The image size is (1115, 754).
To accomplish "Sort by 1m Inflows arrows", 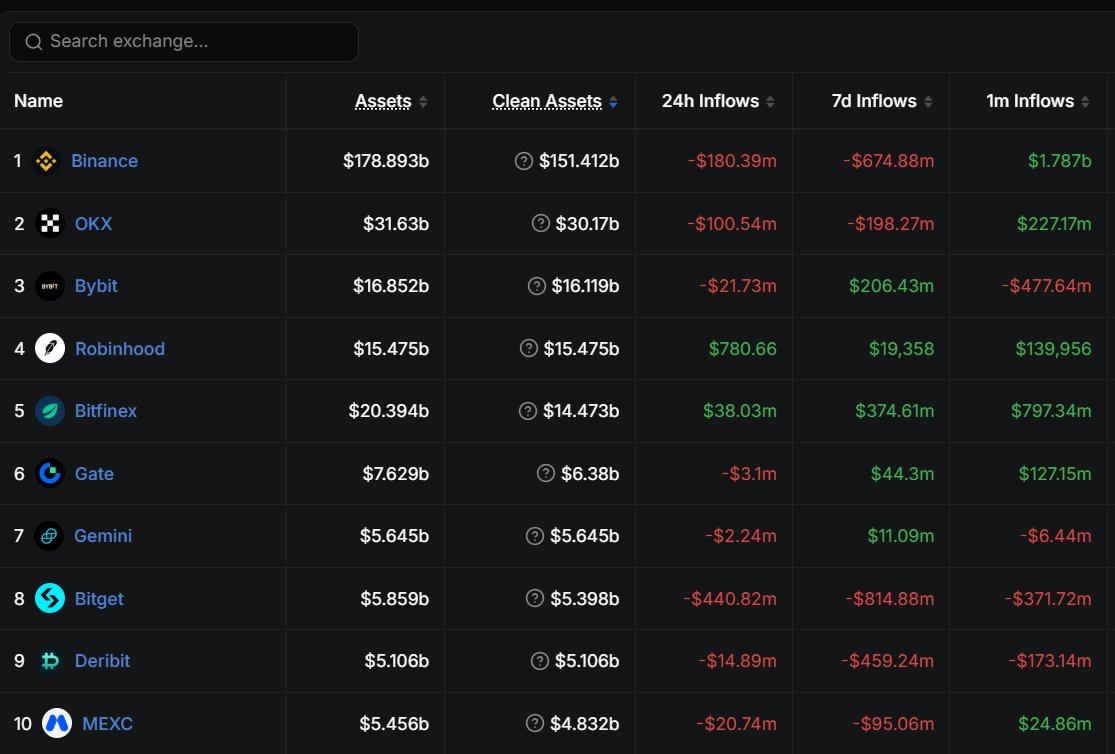I will pyautogui.click(x=1085, y=102).
